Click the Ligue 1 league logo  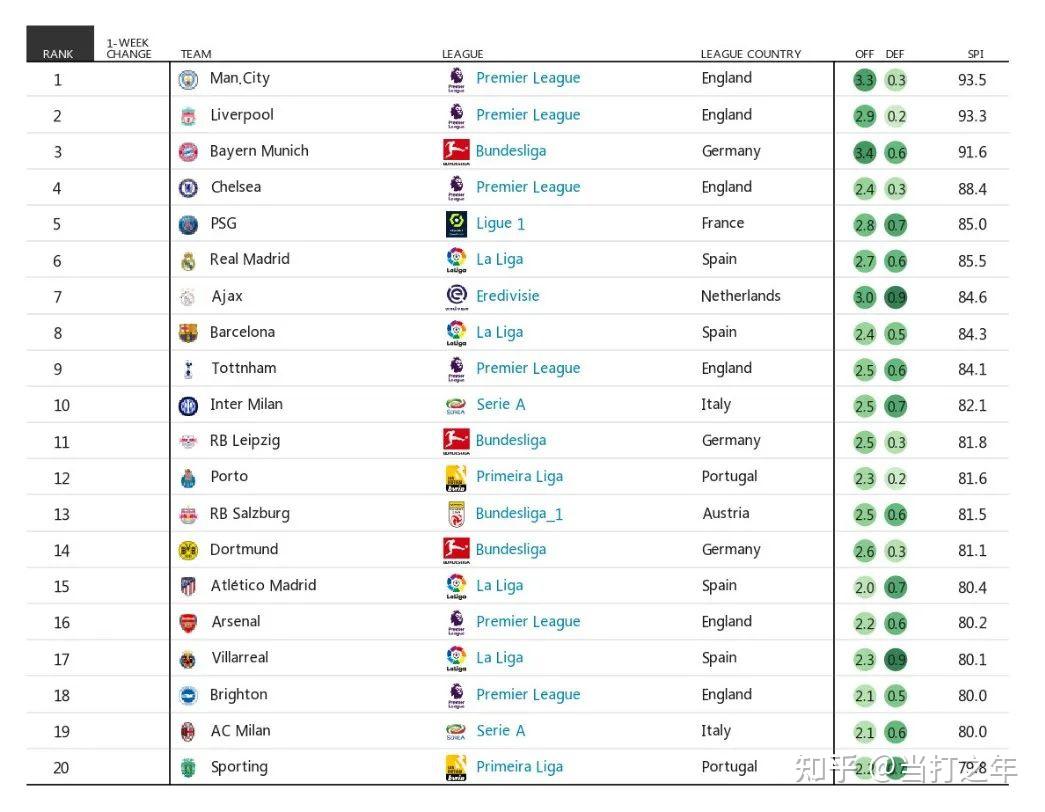pyautogui.click(x=456, y=224)
